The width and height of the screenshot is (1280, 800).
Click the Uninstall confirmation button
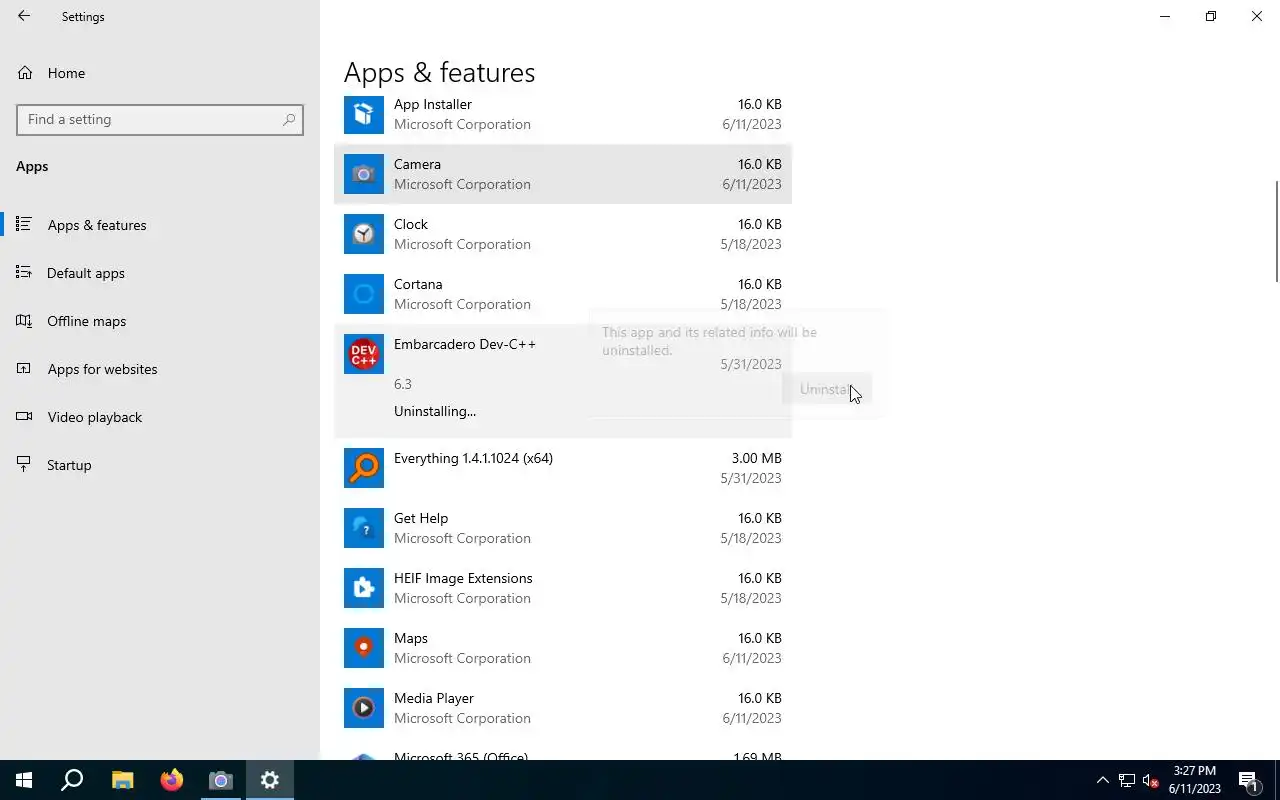point(827,389)
